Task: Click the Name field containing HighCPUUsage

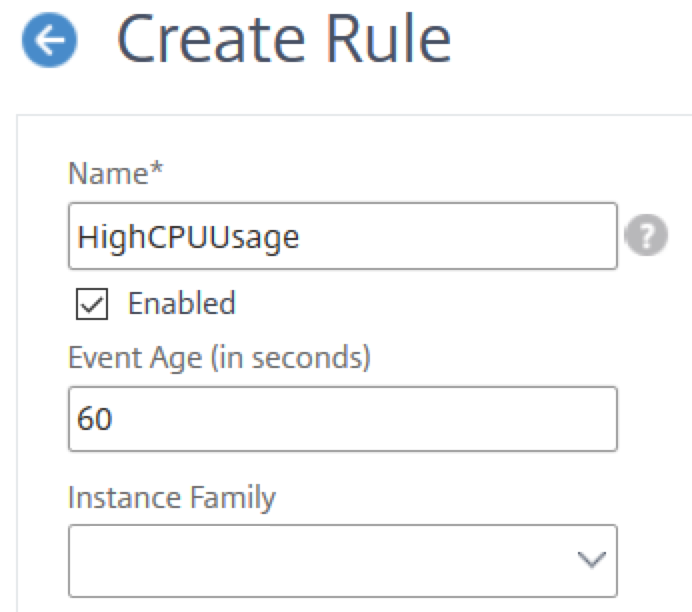Action: coord(342,236)
